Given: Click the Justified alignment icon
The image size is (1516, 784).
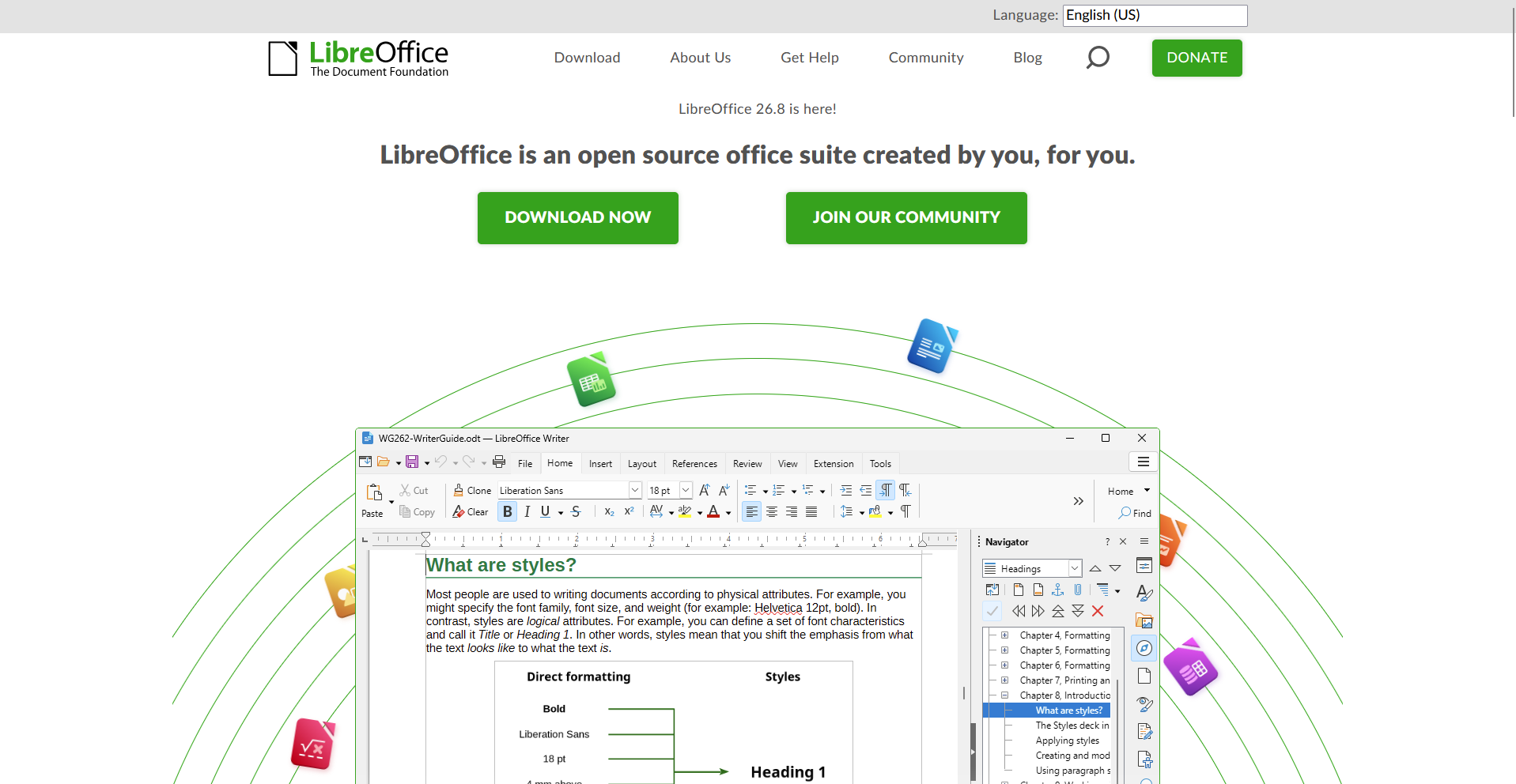Looking at the screenshot, I should point(811,512).
